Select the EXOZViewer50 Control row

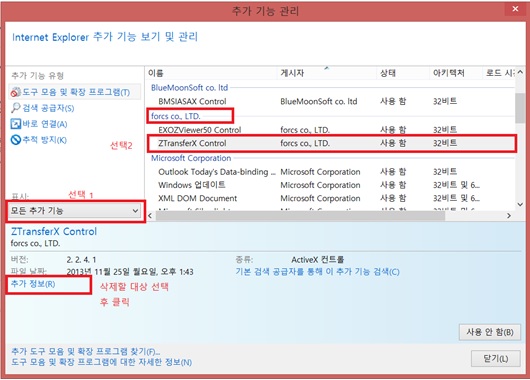tap(331, 130)
